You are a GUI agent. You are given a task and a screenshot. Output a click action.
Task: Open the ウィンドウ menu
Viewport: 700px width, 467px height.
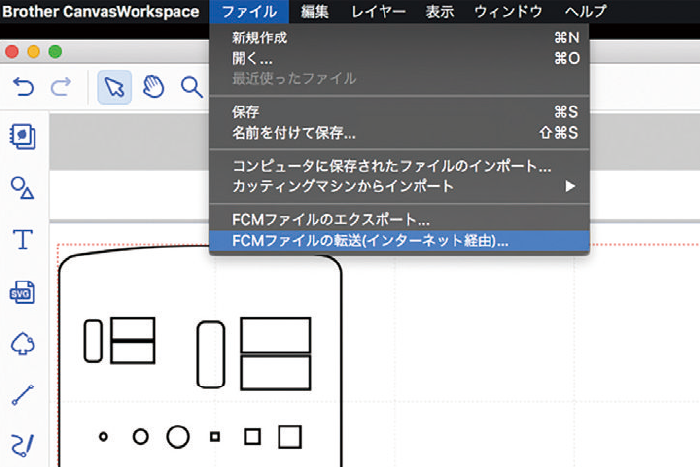click(508, 12)
